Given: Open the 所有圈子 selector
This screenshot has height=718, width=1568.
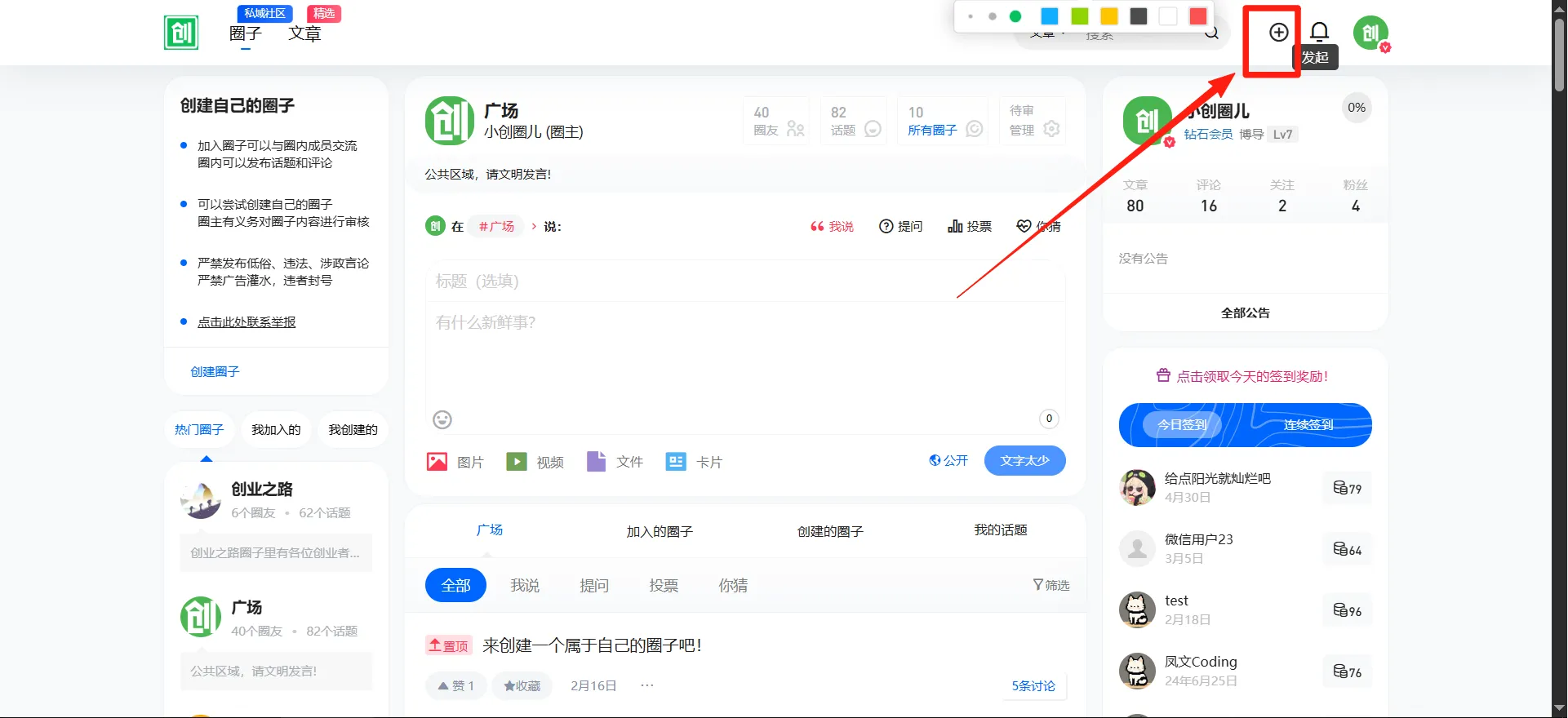Looking at the screenshot, I should click(943, 121).
